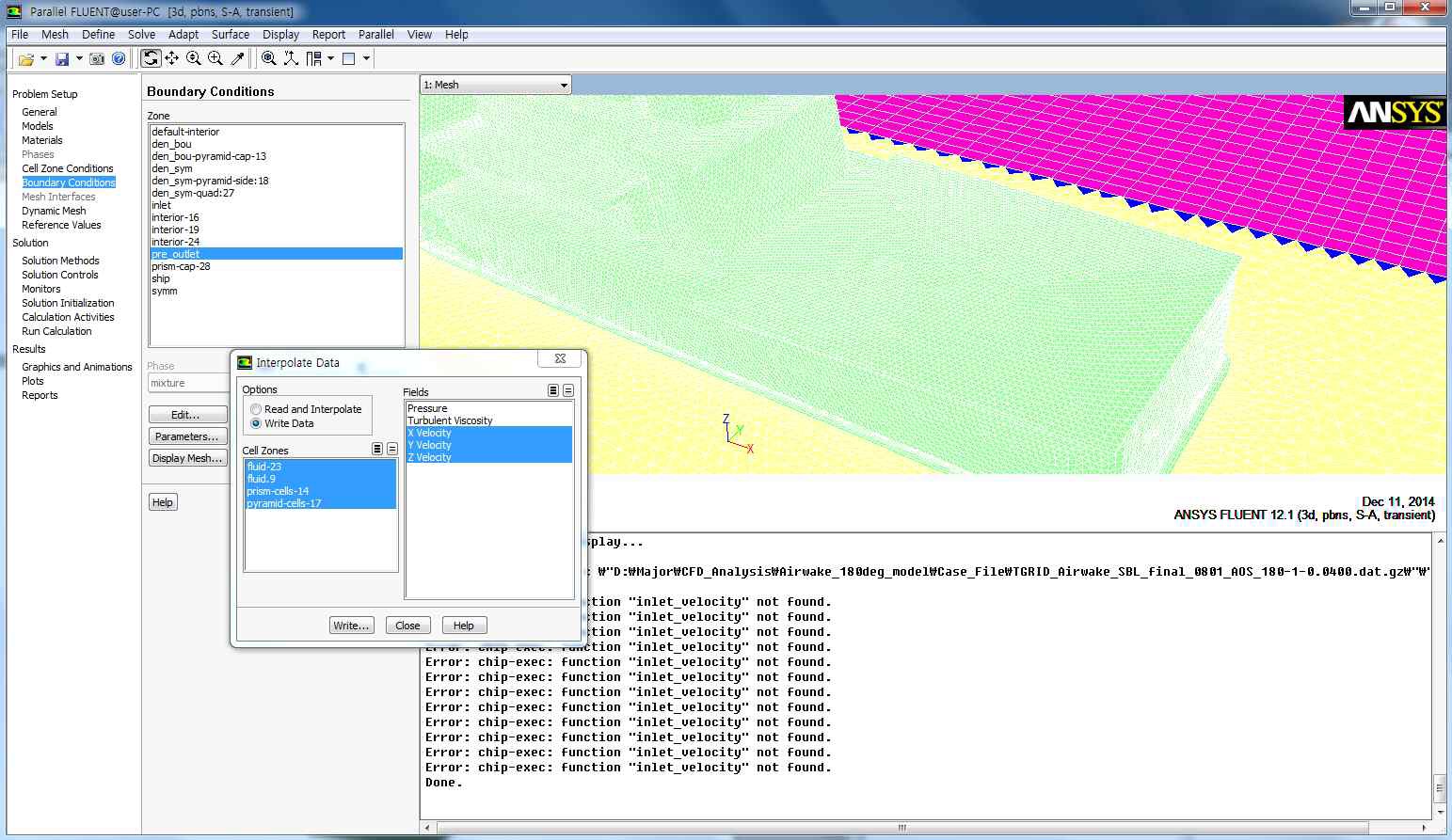Click the Edit... button

188,415
